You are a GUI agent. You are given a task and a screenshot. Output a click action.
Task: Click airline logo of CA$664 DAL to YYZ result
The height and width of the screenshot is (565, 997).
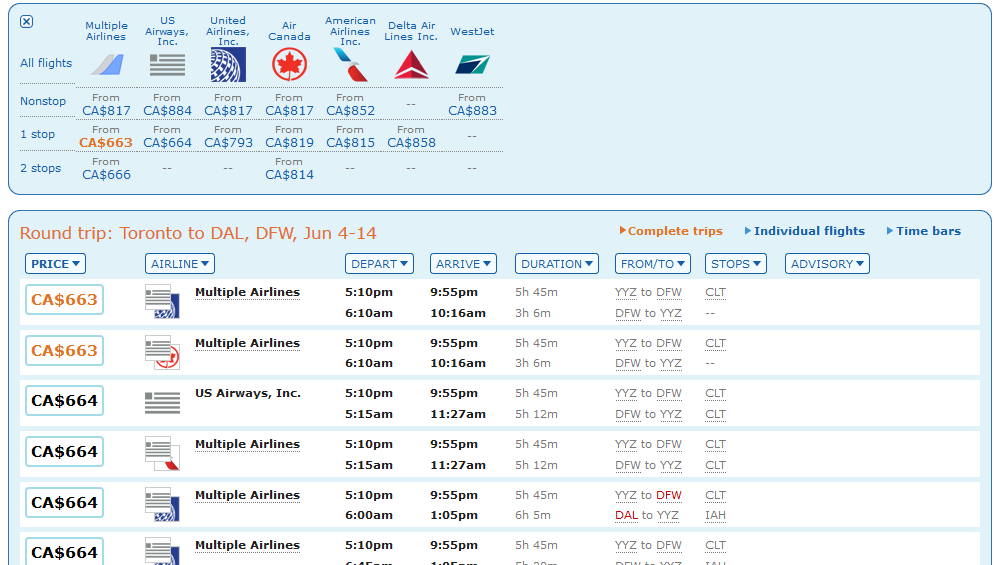[x=162, y=504]
